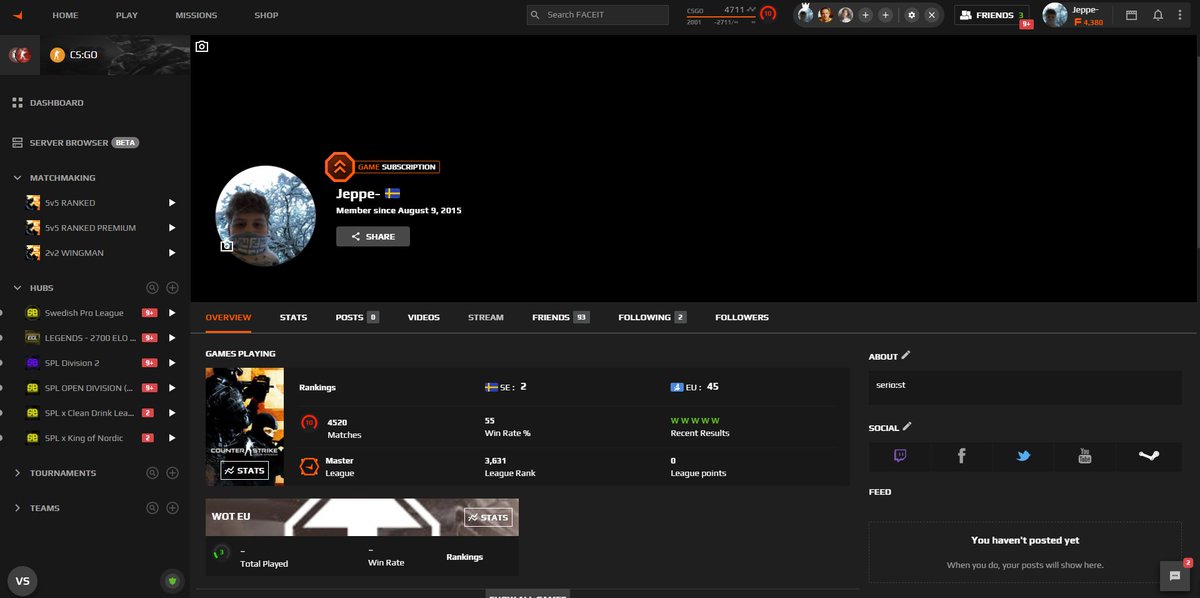Click the window layout icon left of the bell

pos(1131,15)
